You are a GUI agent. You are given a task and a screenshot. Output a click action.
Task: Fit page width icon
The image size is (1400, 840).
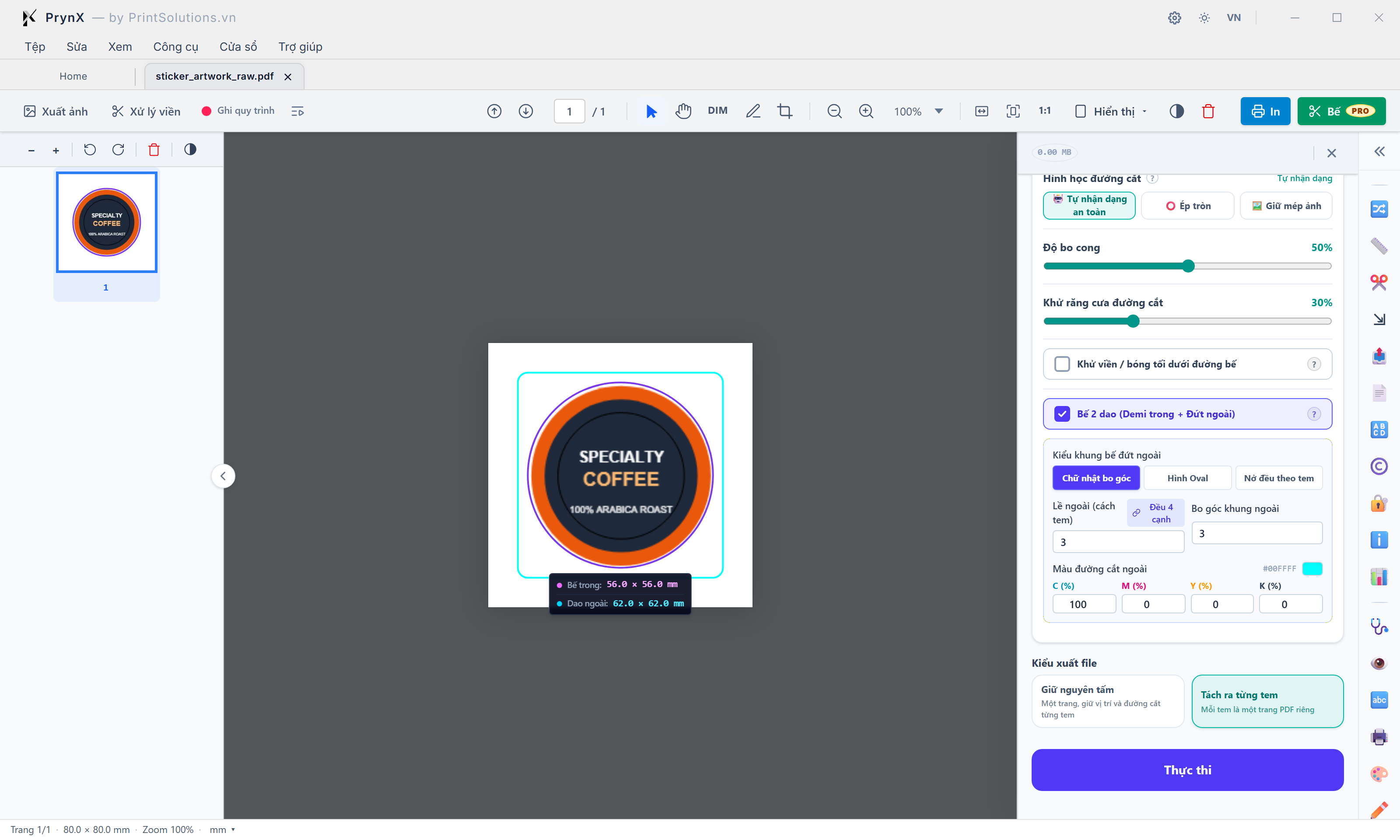click(x=981, y=111)
